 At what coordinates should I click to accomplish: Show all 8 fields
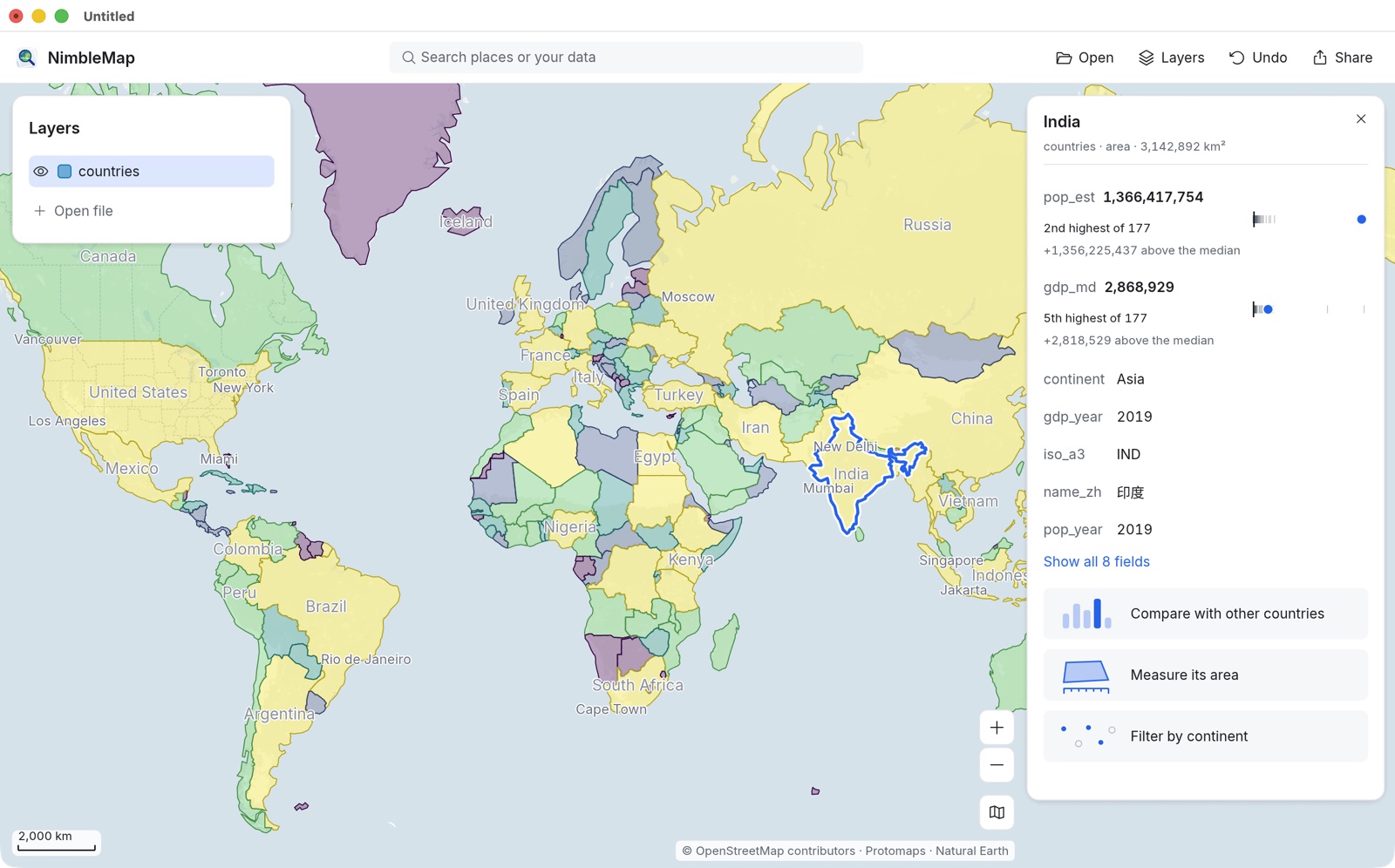pyautogui.click(x=1097, y=562)
